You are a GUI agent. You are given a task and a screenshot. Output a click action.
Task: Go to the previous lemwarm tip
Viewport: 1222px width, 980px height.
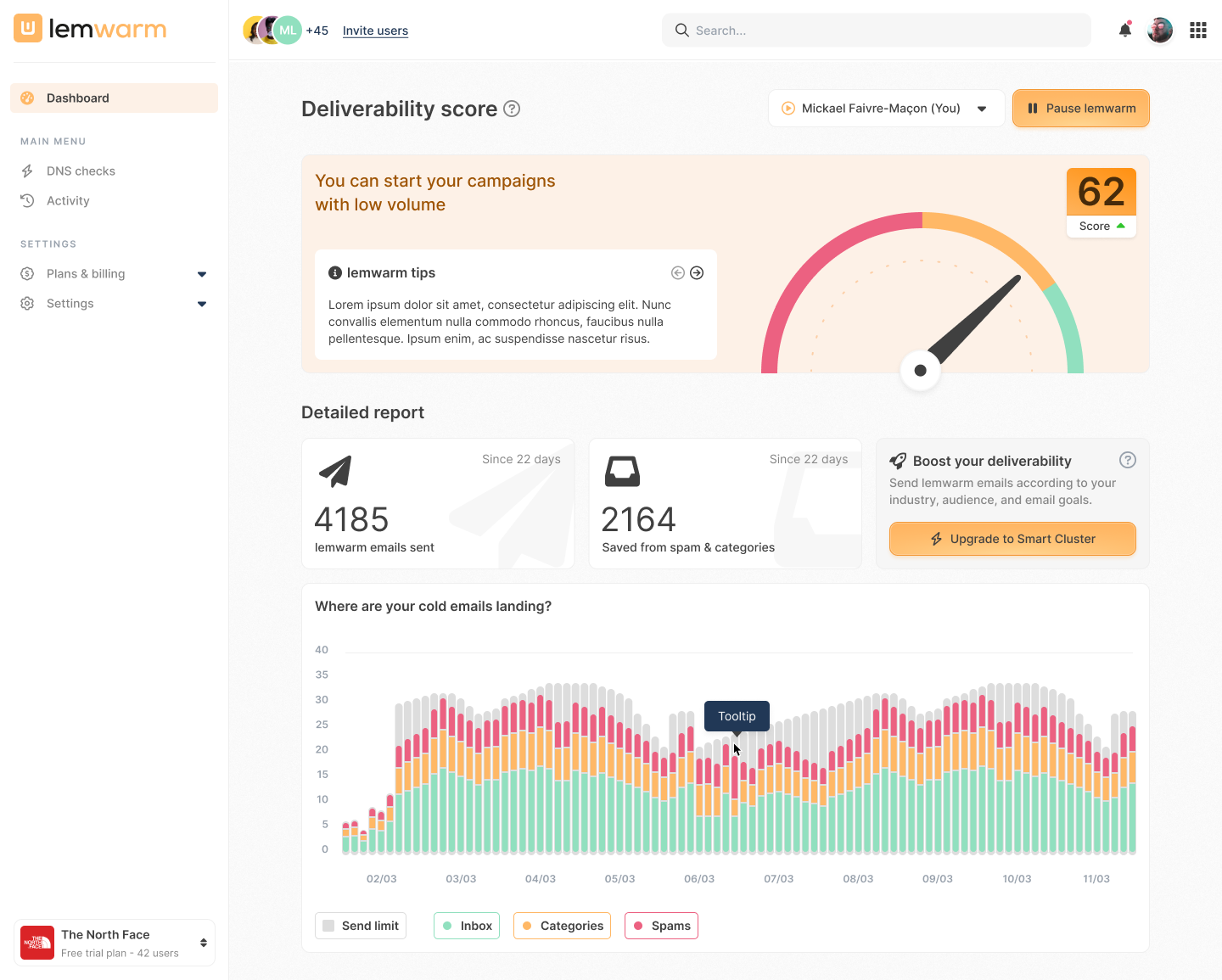tap(677, 273)
